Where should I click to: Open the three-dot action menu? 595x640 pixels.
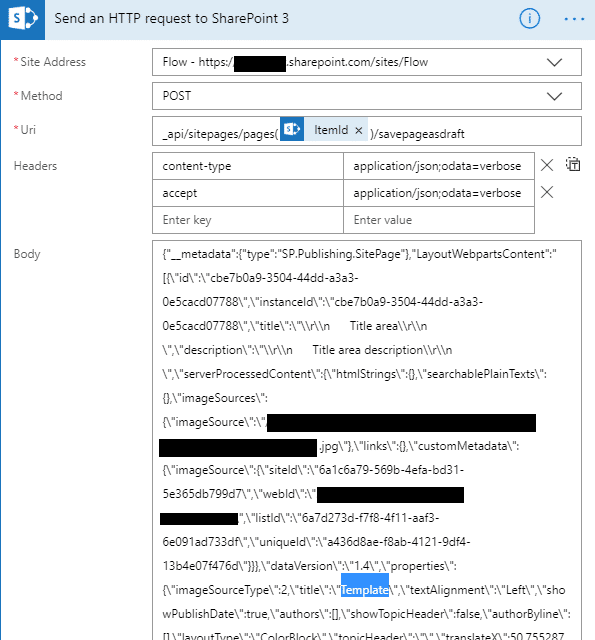(x=574, y=19)
